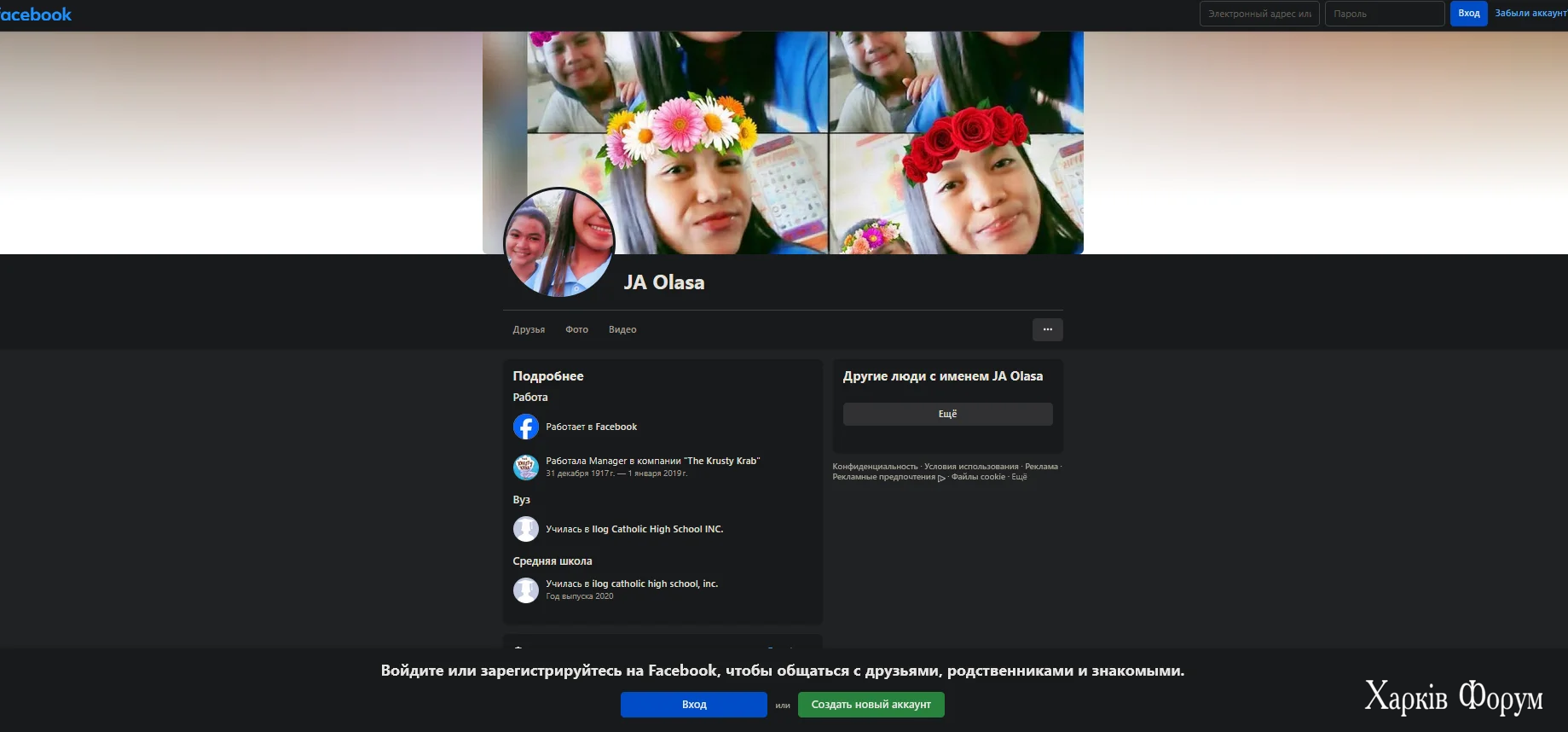
Task: Click the Ещё link after Файлы cookie
Action: pos(1019,477)
